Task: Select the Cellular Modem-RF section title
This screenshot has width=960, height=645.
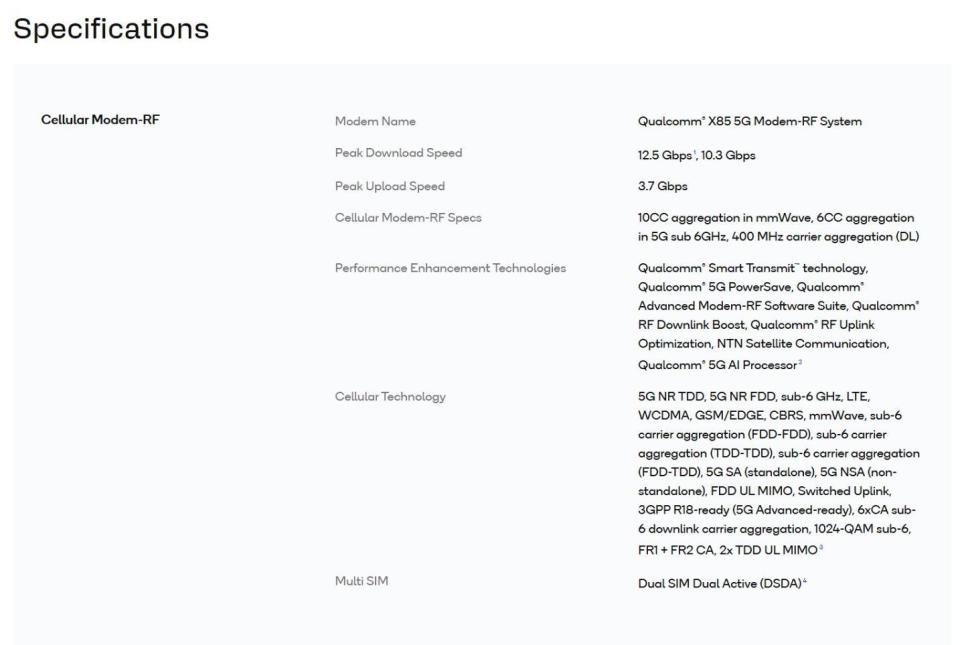Action: 100,121
